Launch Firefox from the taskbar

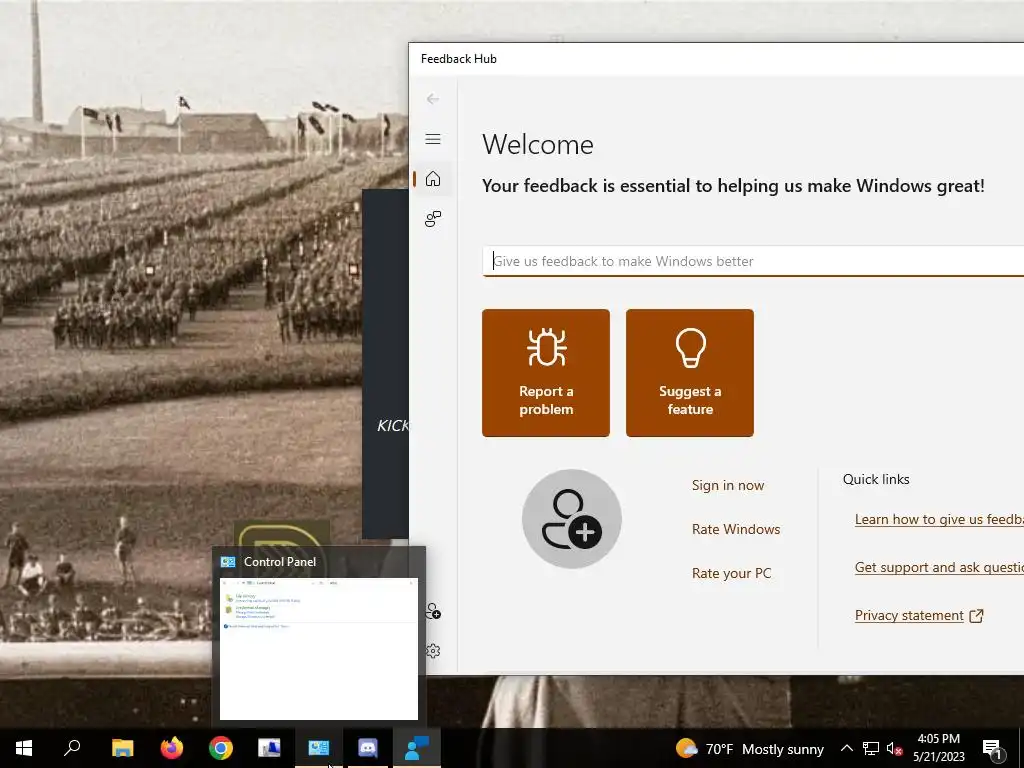coord(172,748)
